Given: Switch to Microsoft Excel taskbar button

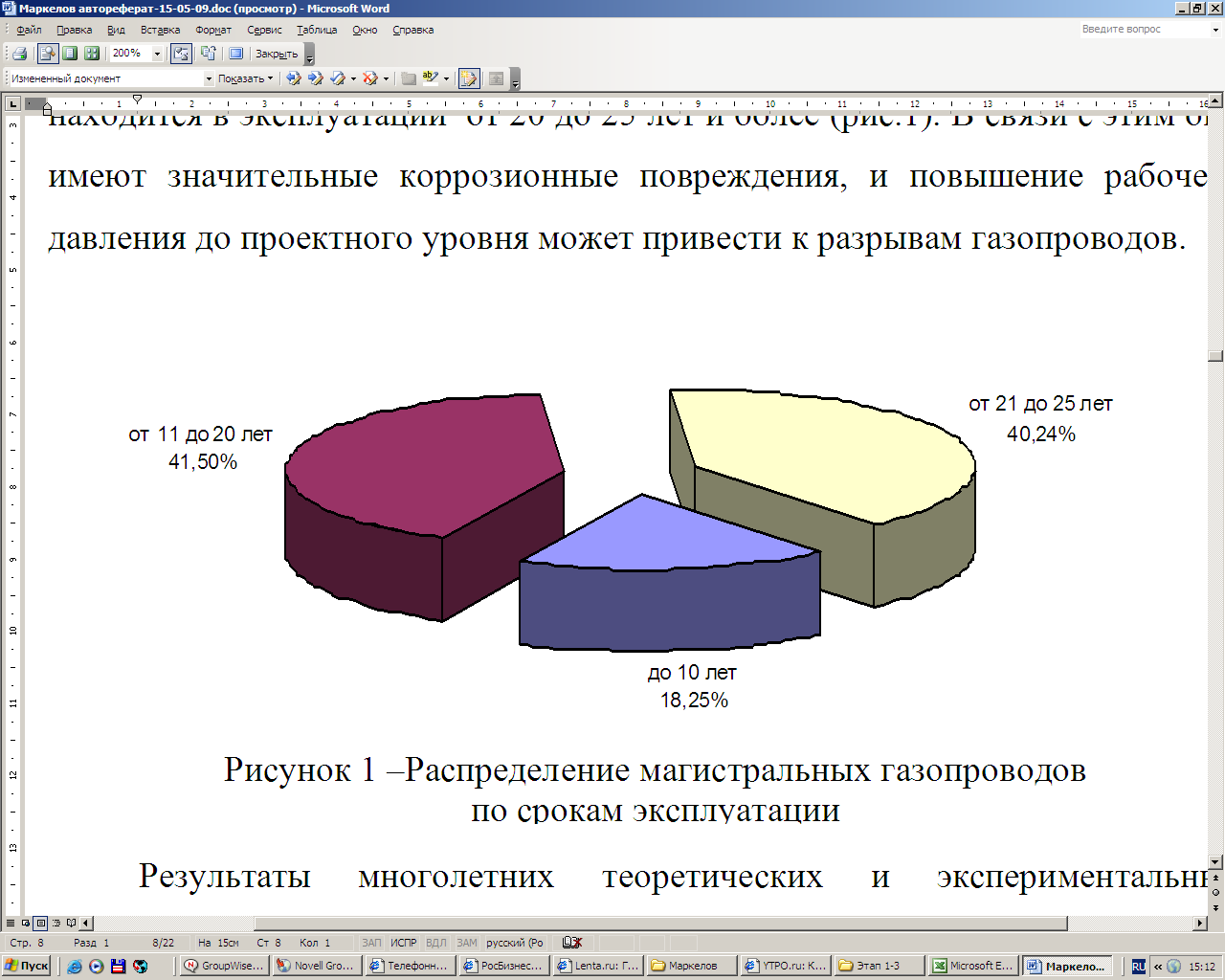Looking at the screenshot, I should (972, 967).
